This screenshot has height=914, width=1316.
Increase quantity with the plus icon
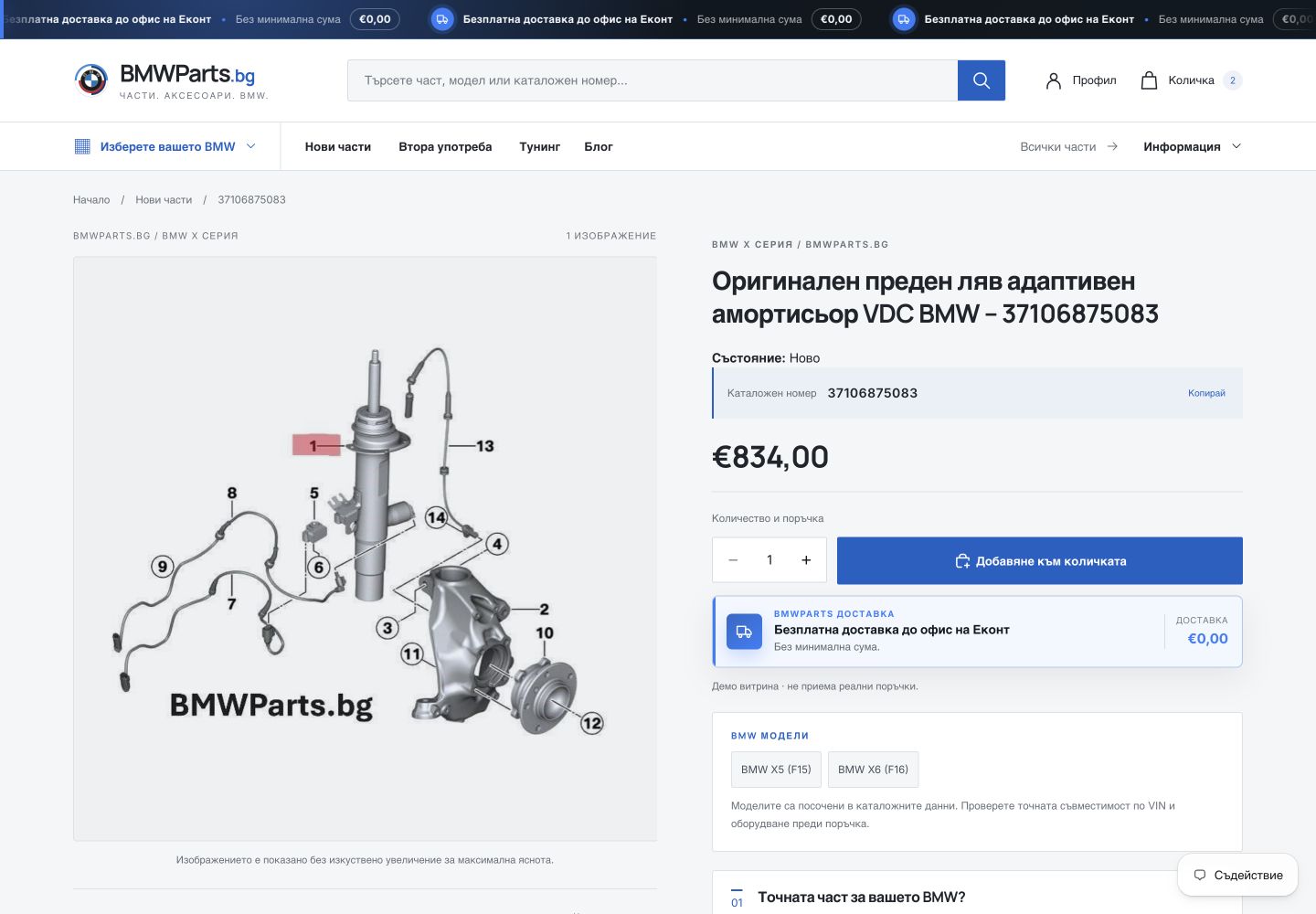806,560
